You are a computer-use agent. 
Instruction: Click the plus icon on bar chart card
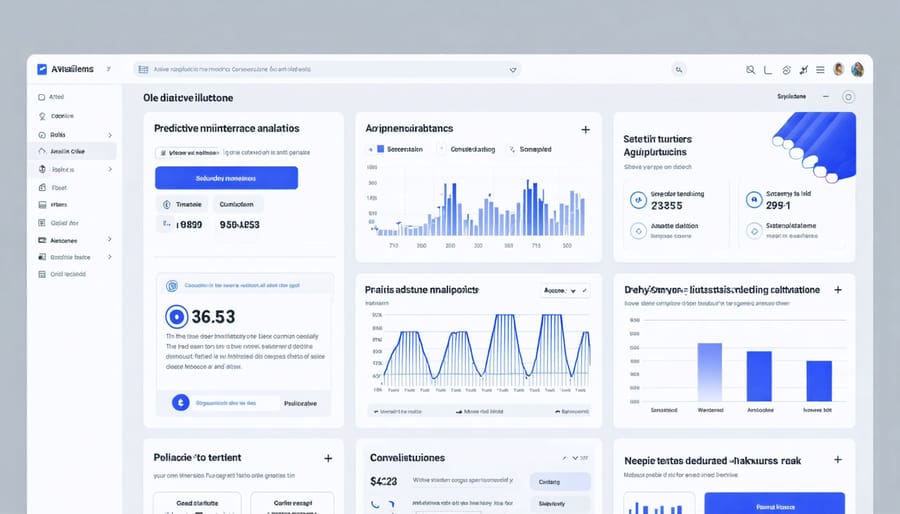click(585, 129)
